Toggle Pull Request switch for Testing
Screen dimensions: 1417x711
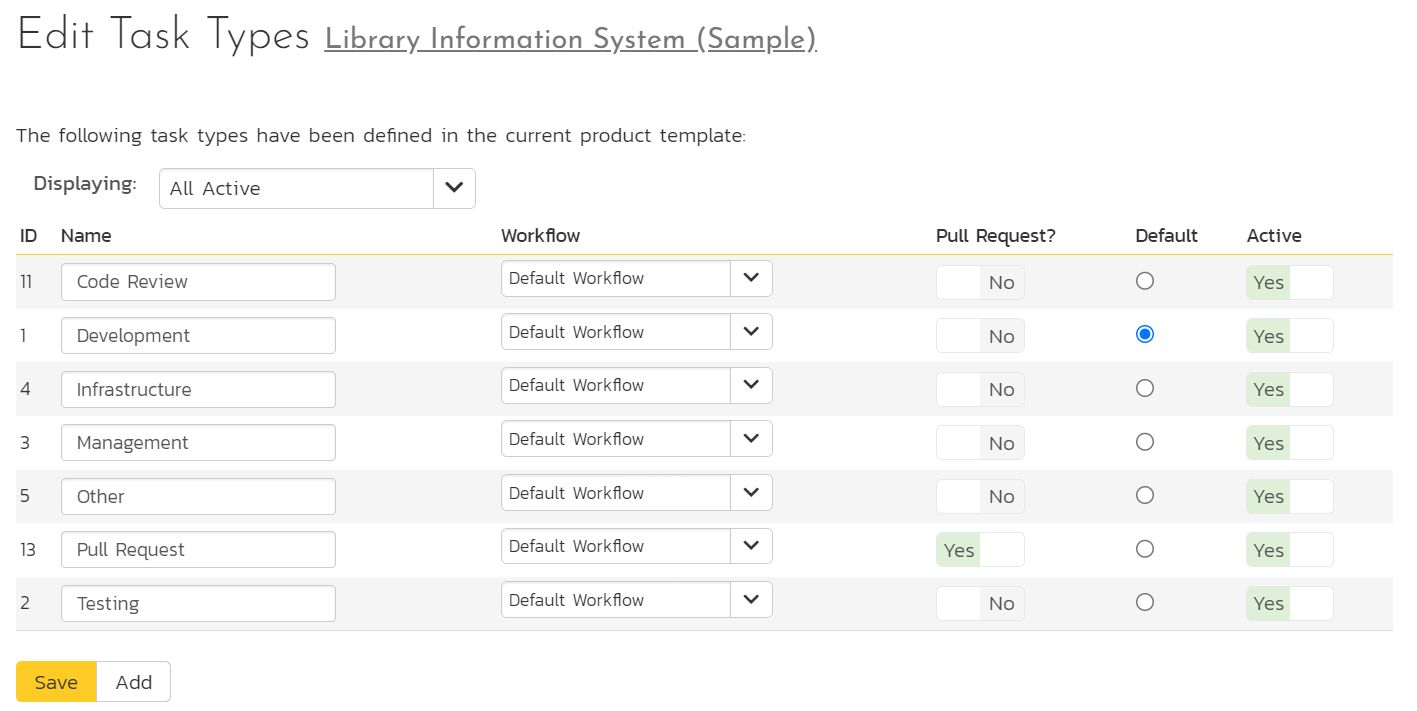pyautogui.click(x=980, y=604)
